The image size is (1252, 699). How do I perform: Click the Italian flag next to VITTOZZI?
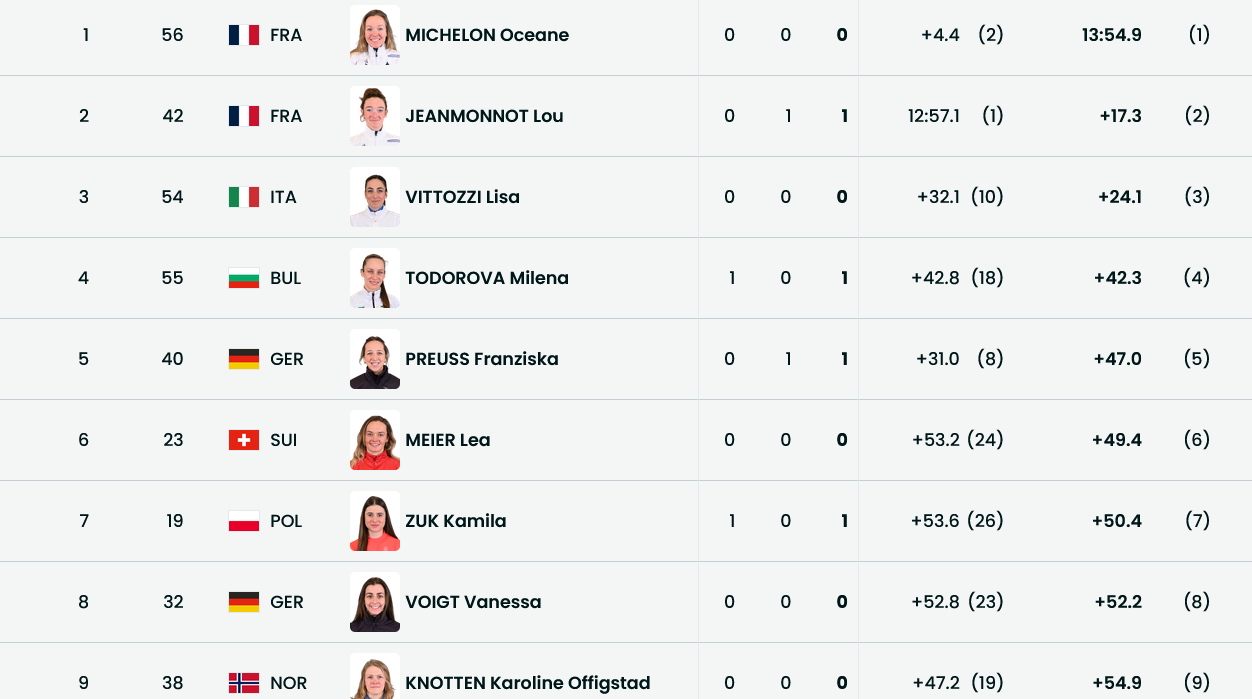[x=244, y=197]
